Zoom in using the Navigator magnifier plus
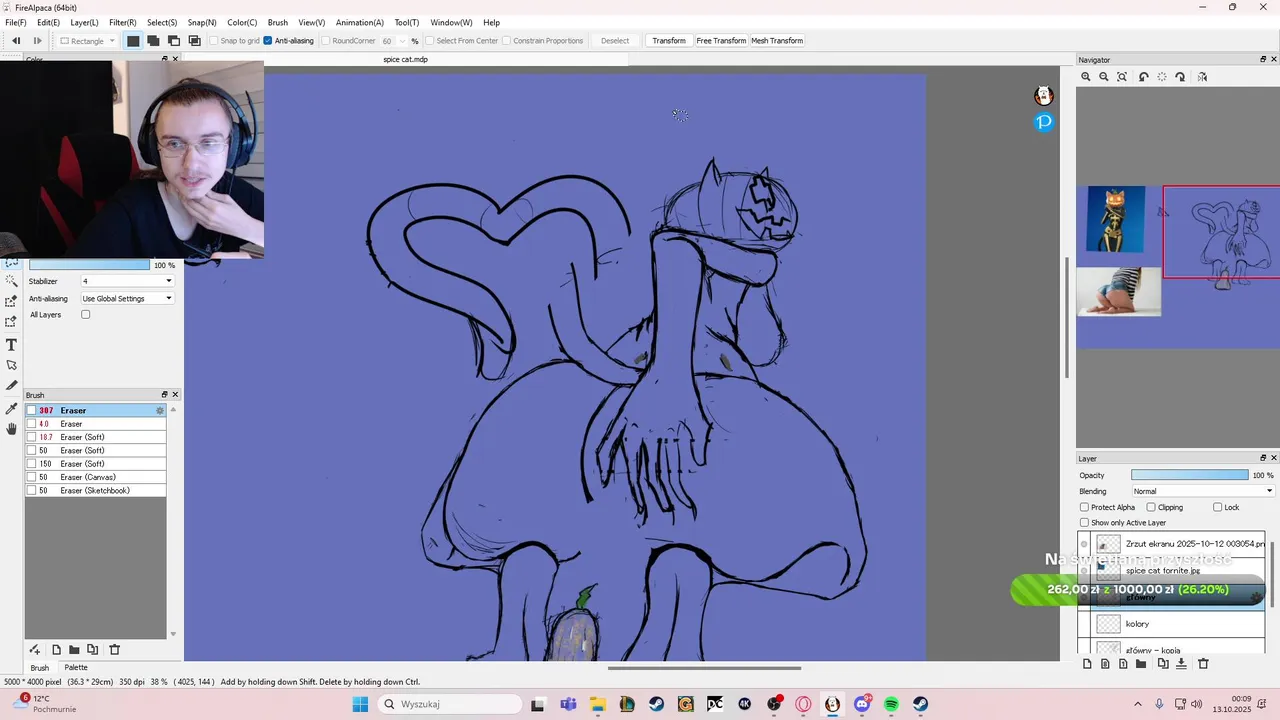Screen dimensions: 1280x720 (1086, 77)
